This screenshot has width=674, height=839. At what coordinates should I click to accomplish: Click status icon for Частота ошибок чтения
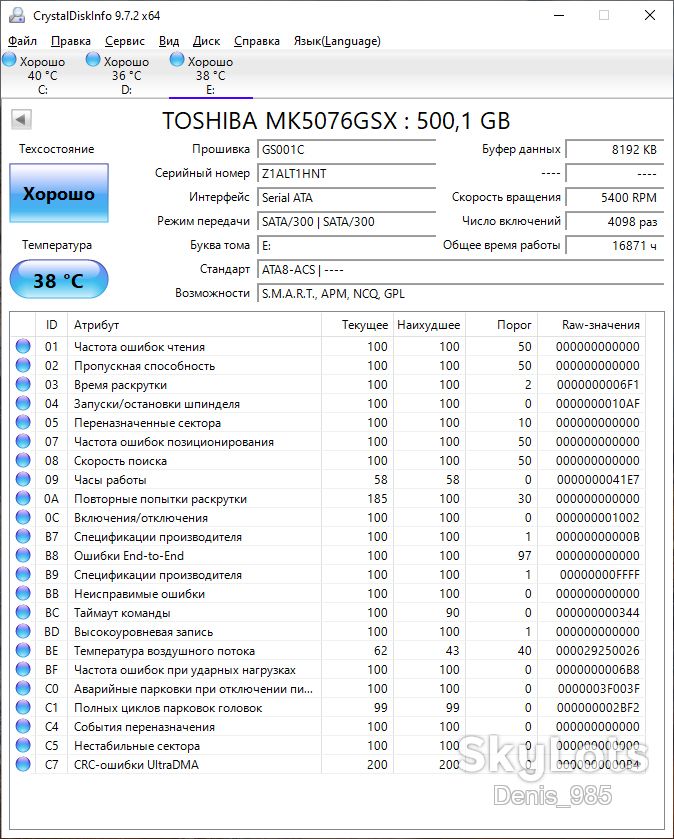pyautogui.click(x=23, y=346)
